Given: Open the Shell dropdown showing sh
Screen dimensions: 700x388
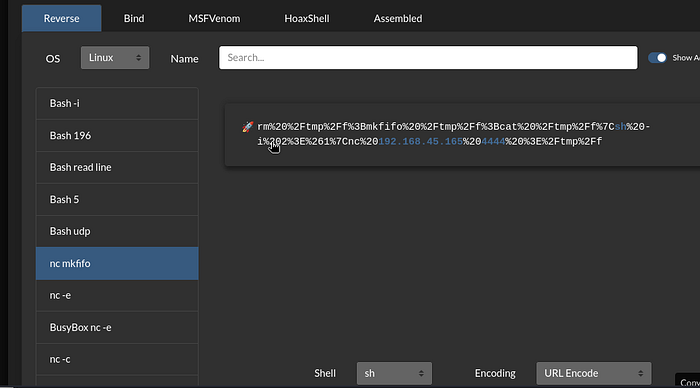Looking at the screenshot, I should click(x=394, y=373).
